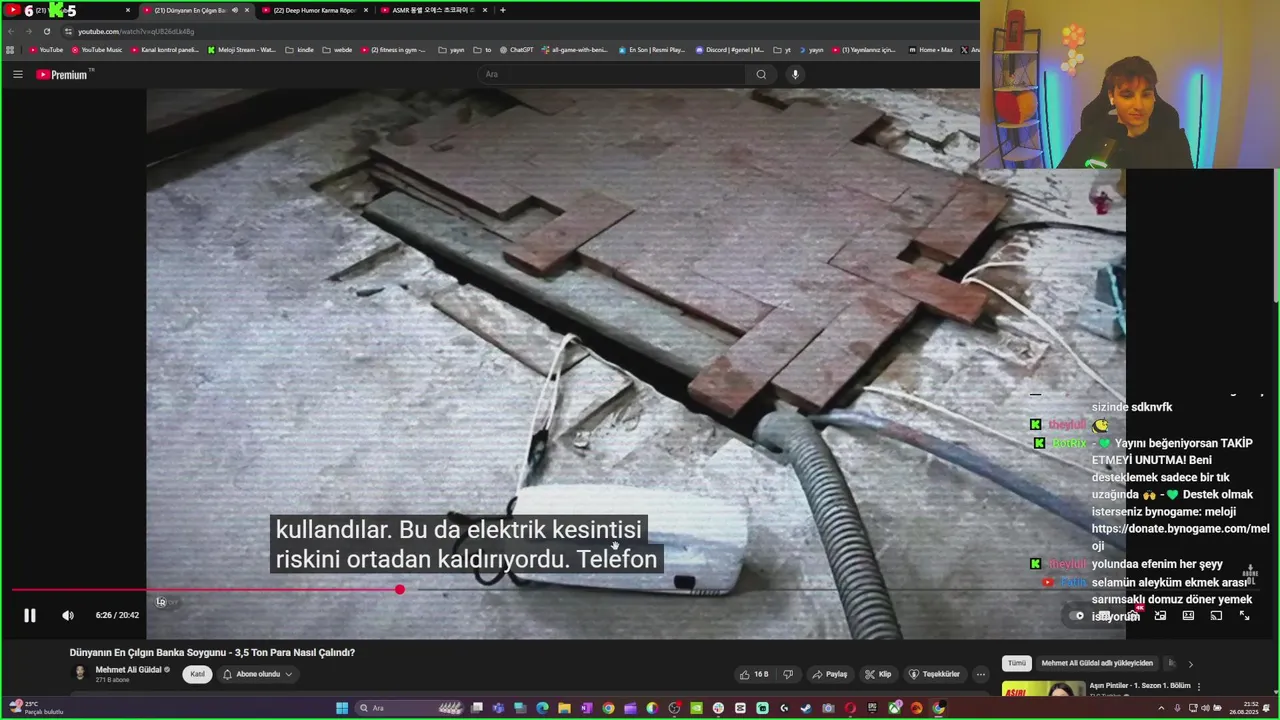Open the browser apps grid icon
Image resolution: width=1280 pixels, height=720 pixels.
10,49
